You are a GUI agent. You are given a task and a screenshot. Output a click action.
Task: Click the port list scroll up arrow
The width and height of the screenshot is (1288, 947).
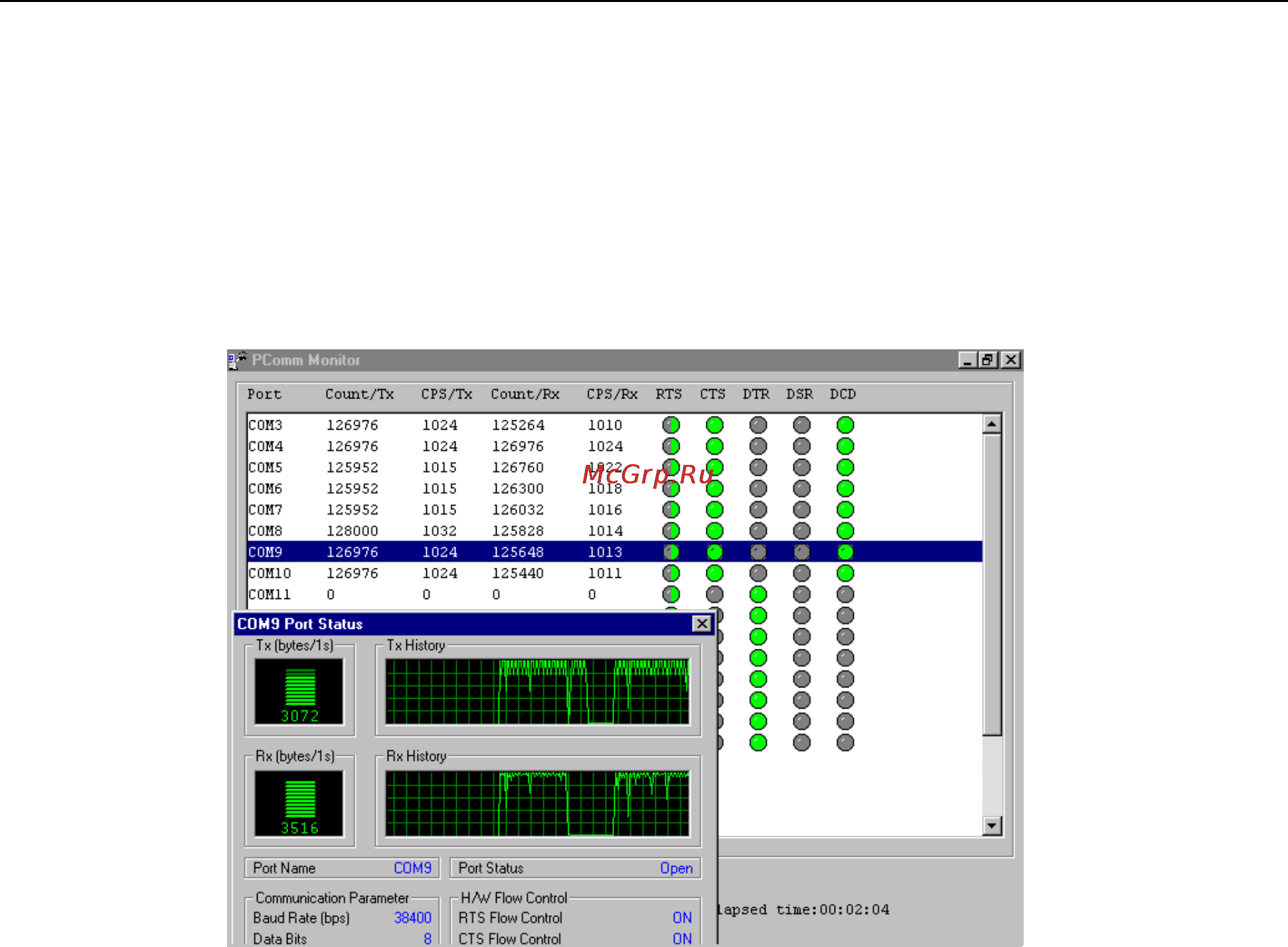pos(992,424)
